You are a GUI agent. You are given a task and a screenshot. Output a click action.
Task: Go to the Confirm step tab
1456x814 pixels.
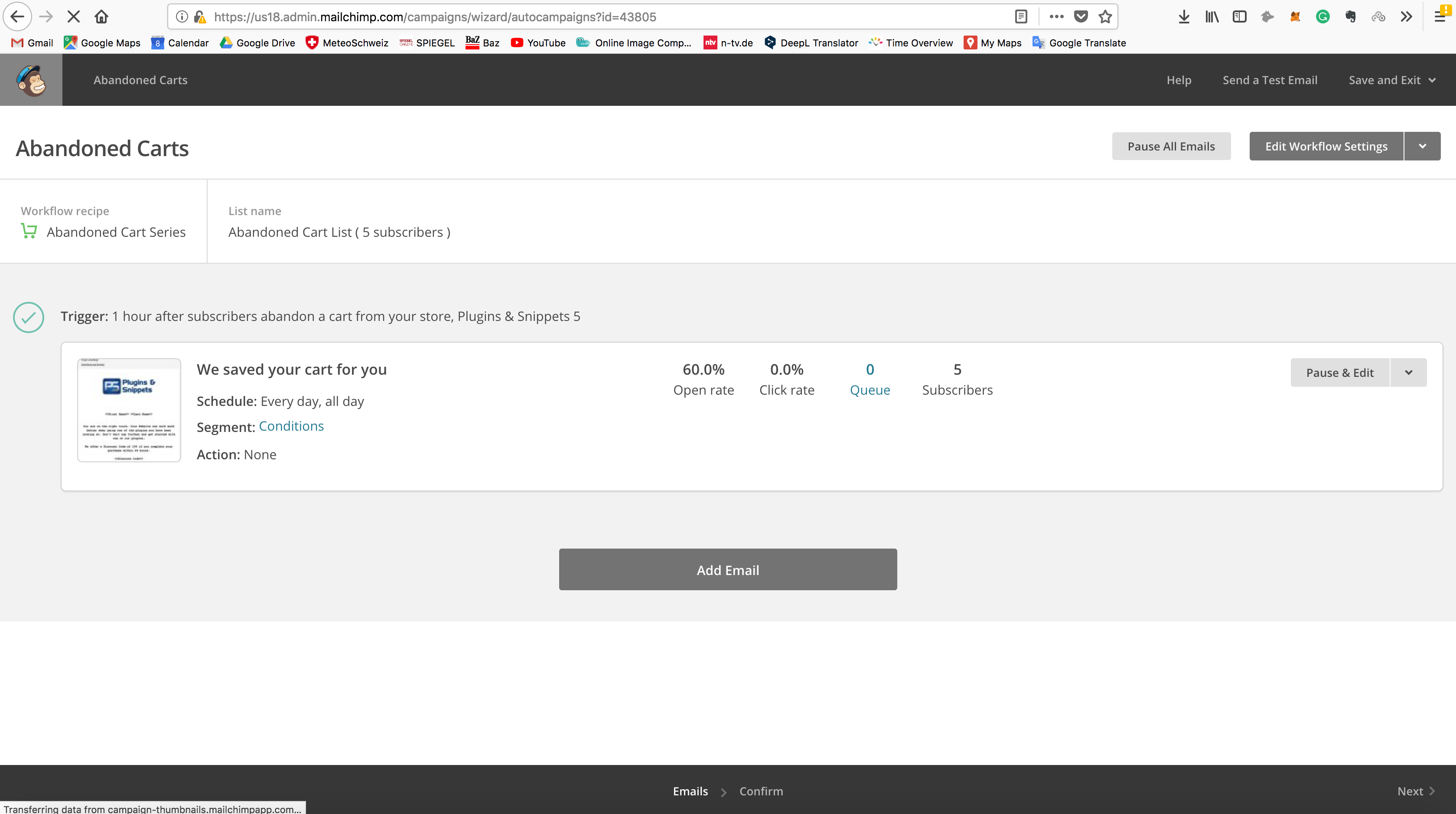[x=761, y=791]
